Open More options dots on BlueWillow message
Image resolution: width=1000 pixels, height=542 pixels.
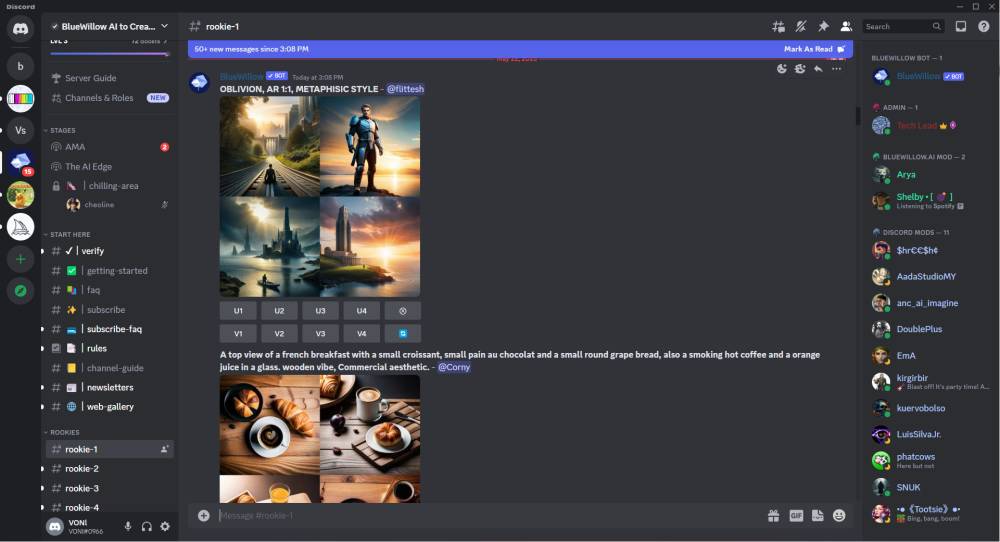point(836,69)
